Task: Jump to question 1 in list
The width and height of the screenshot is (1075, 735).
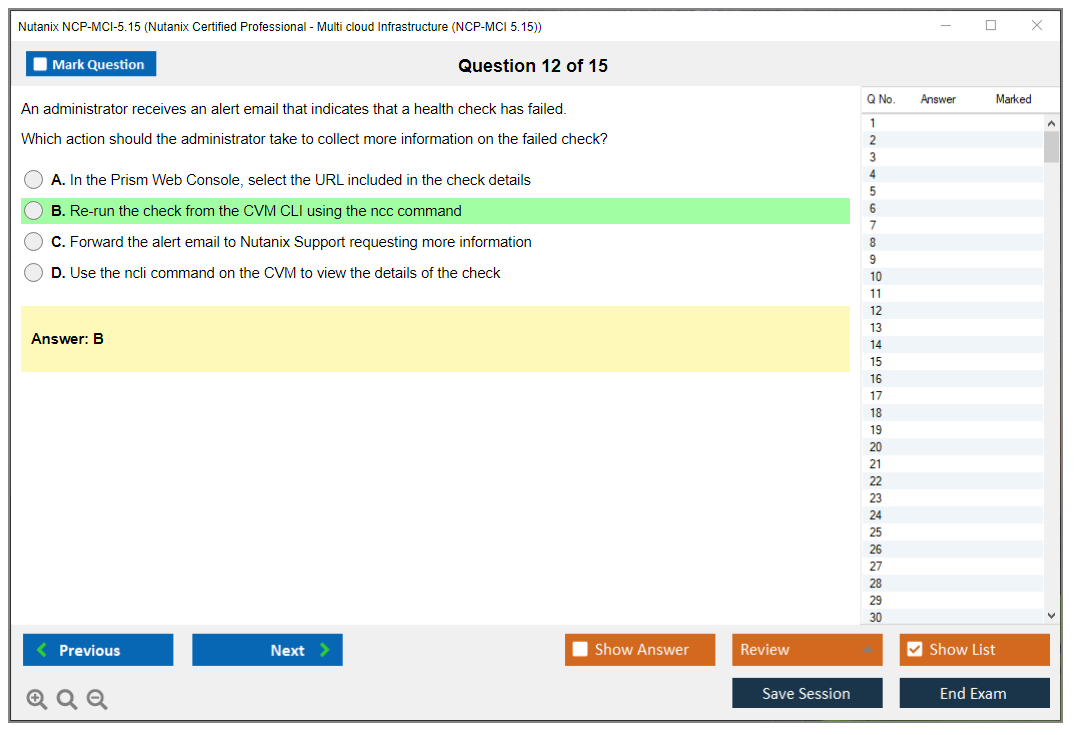Action: pos(873,124)
